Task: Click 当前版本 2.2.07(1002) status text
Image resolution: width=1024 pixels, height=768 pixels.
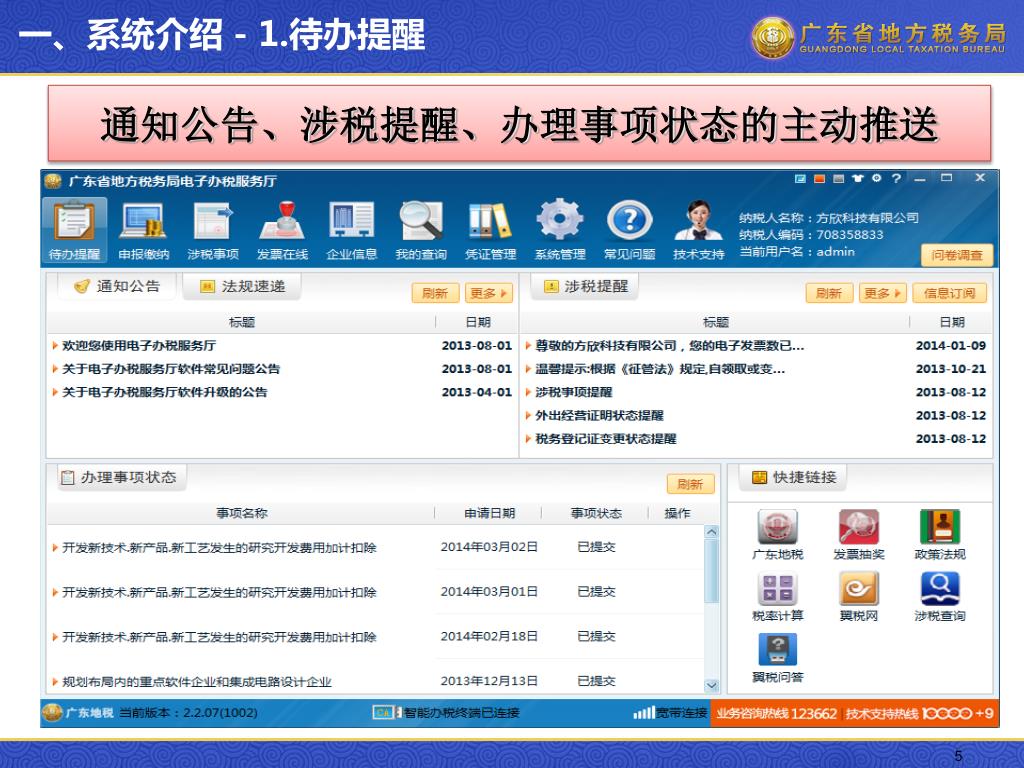Action: tap(188, 712)
